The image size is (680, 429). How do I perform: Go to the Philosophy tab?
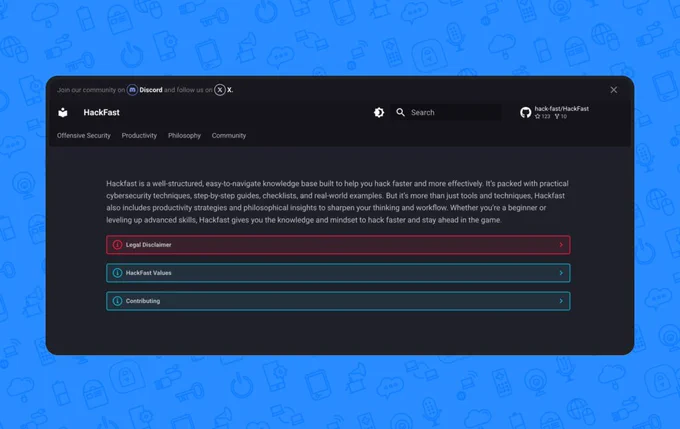[184, 135]
